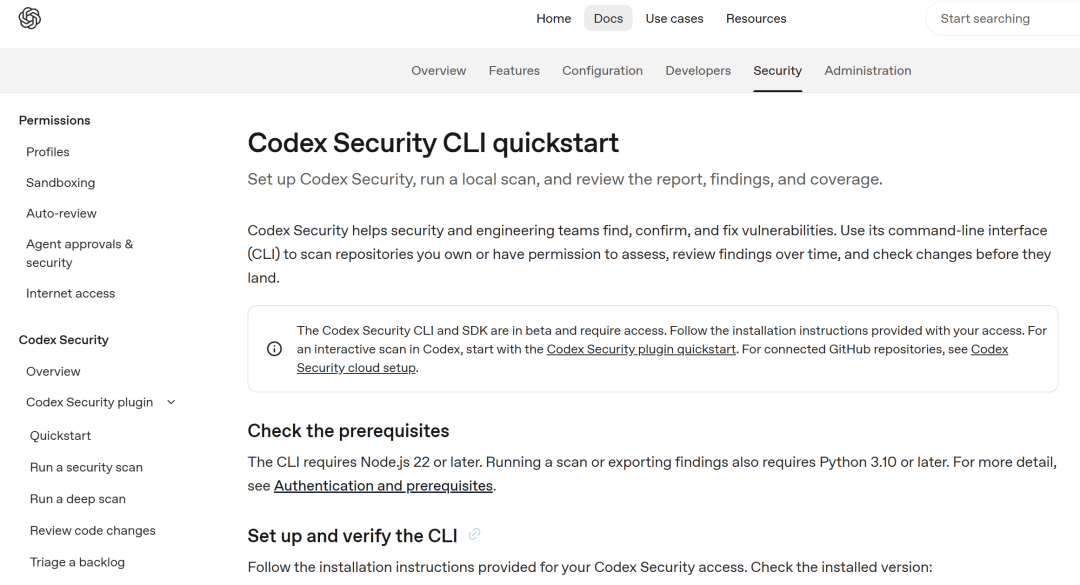Open the Docs top navigation item
Image resolution: width=1080 pixels, height=585 pixels.
pyautogui.click(x=608, y=19)
